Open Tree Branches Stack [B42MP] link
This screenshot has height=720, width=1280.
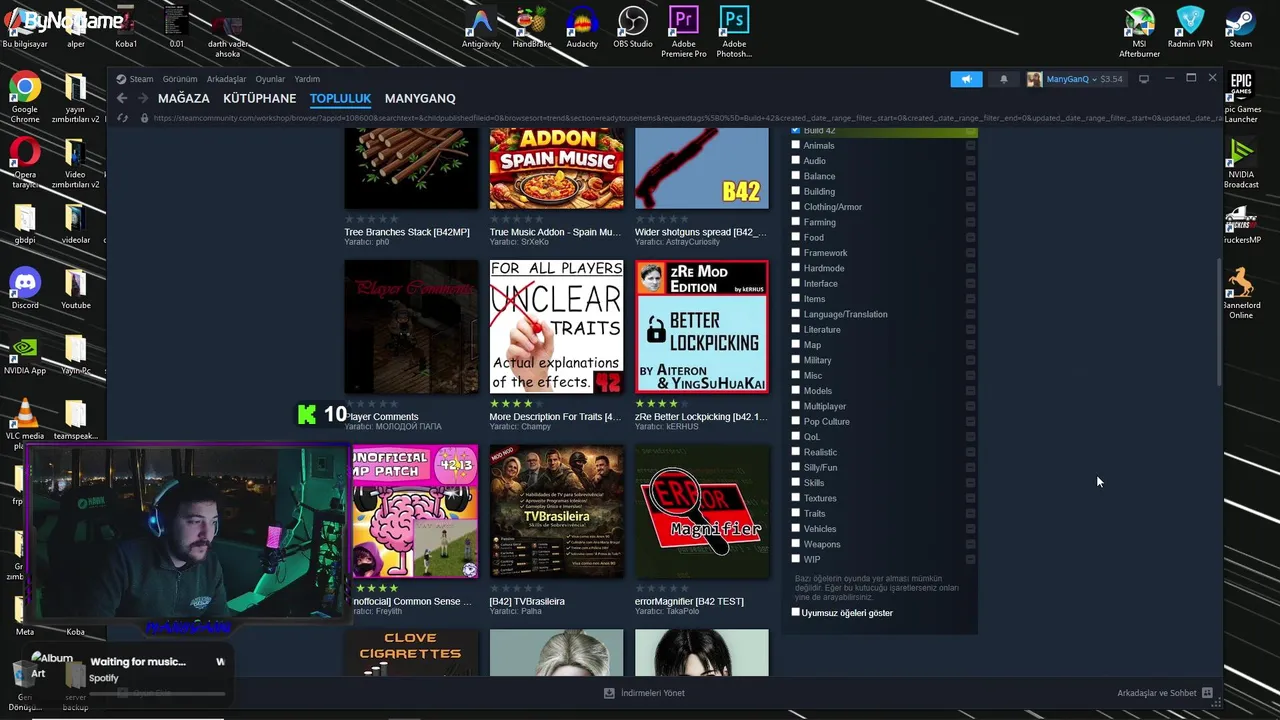pos(407,232)
